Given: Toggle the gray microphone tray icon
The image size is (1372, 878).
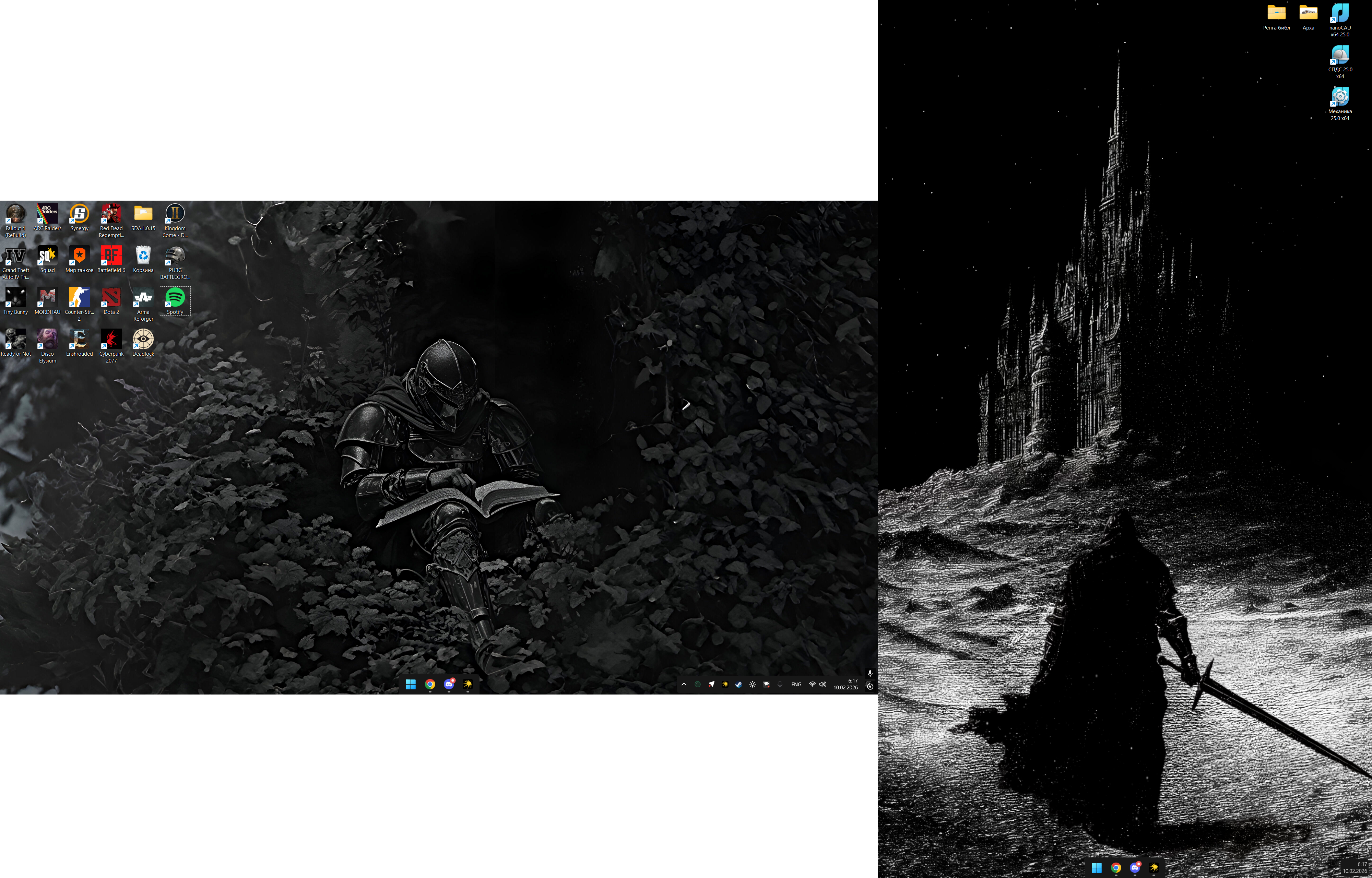Looking at the screenshot, I should click(x=780, y=684).
